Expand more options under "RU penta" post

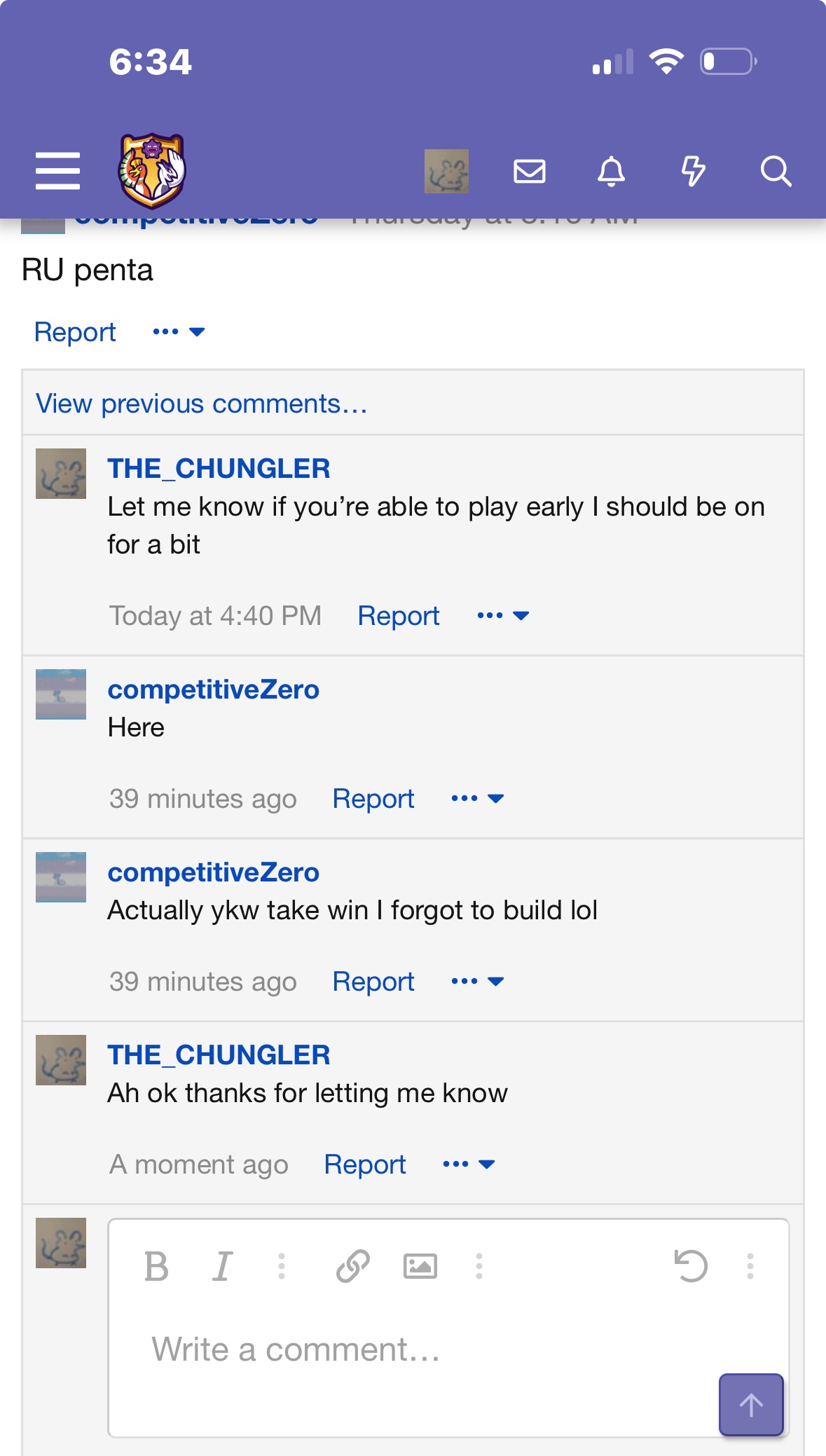(x=179, y=331)
